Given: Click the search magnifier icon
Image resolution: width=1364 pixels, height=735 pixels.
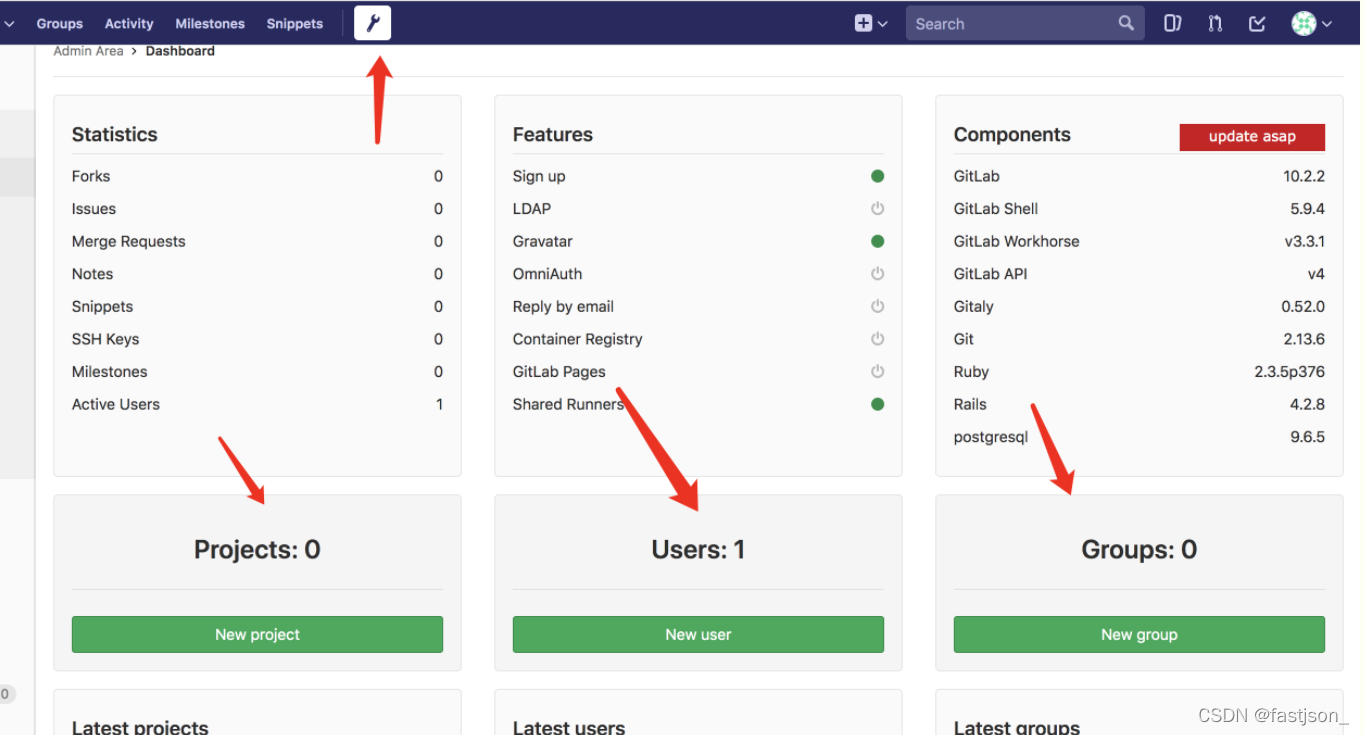Looking at the screenshot, I should pos(1126,22).
